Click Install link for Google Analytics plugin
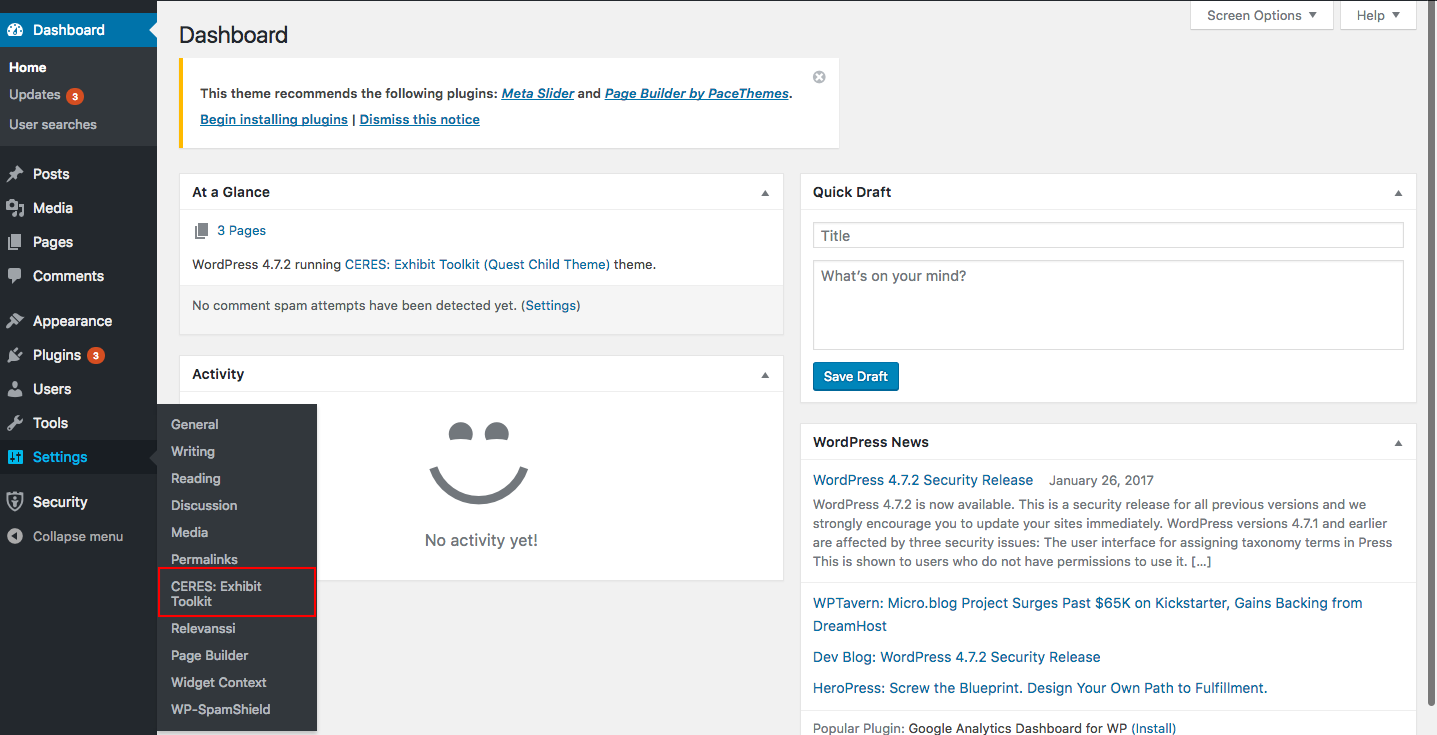This screenshot has height=735, width=1437. pyautogui.click(x=1154, y=728)
